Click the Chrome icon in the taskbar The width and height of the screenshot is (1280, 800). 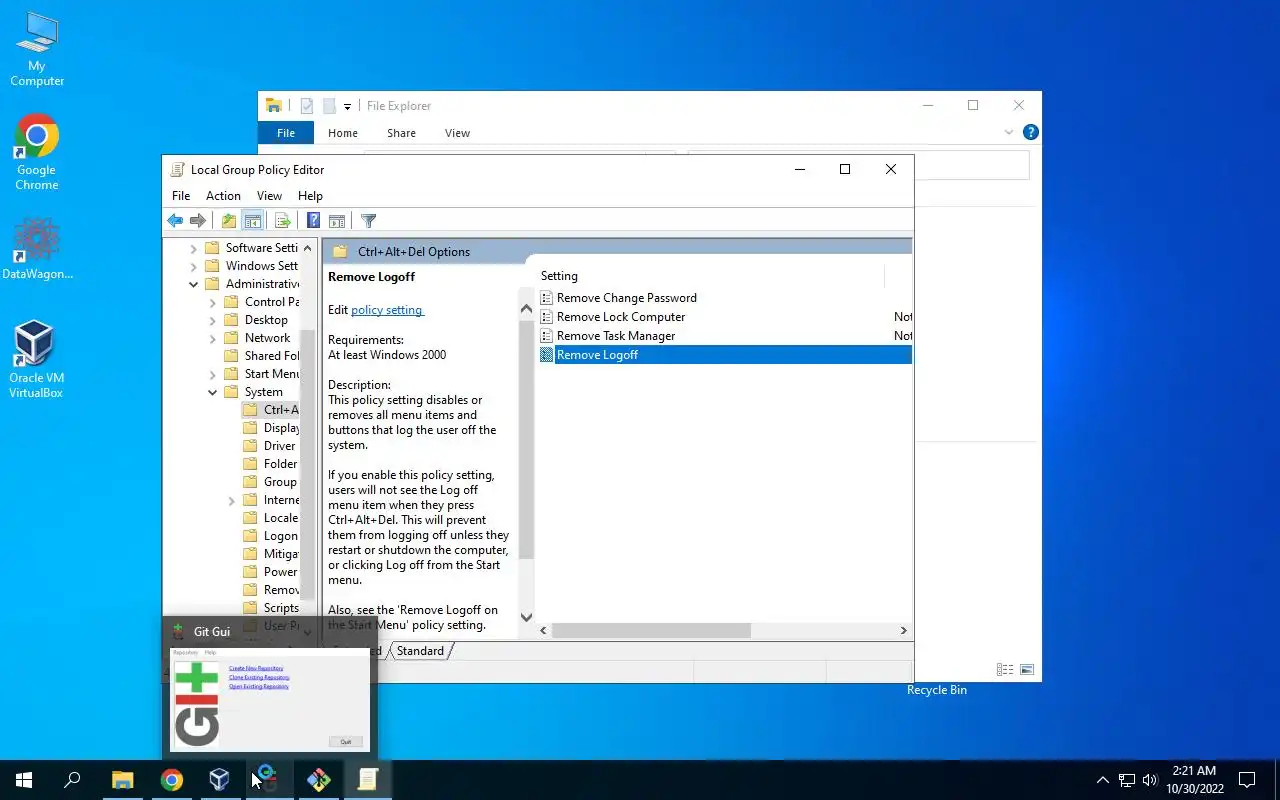172,780
